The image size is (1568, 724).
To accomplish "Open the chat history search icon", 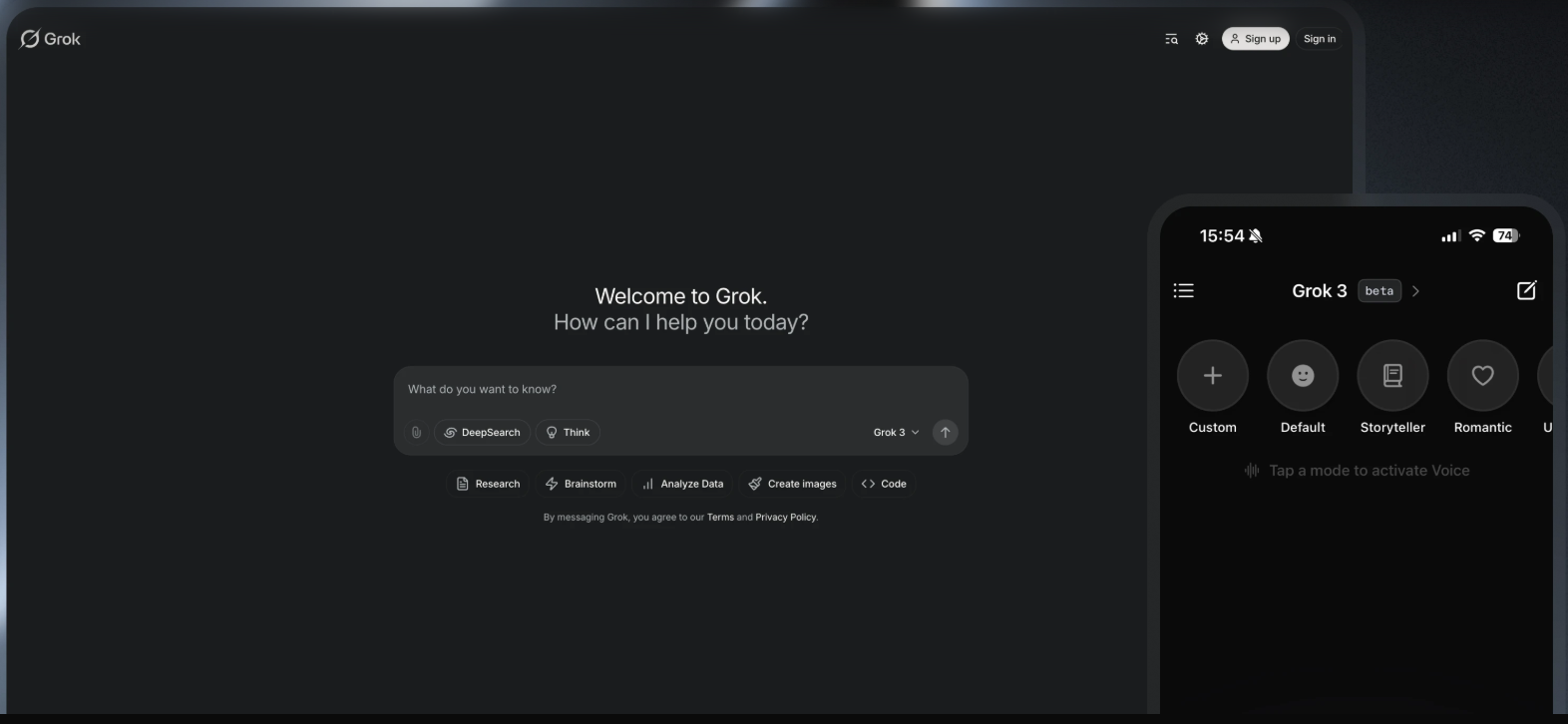I will click(1172, 39).
